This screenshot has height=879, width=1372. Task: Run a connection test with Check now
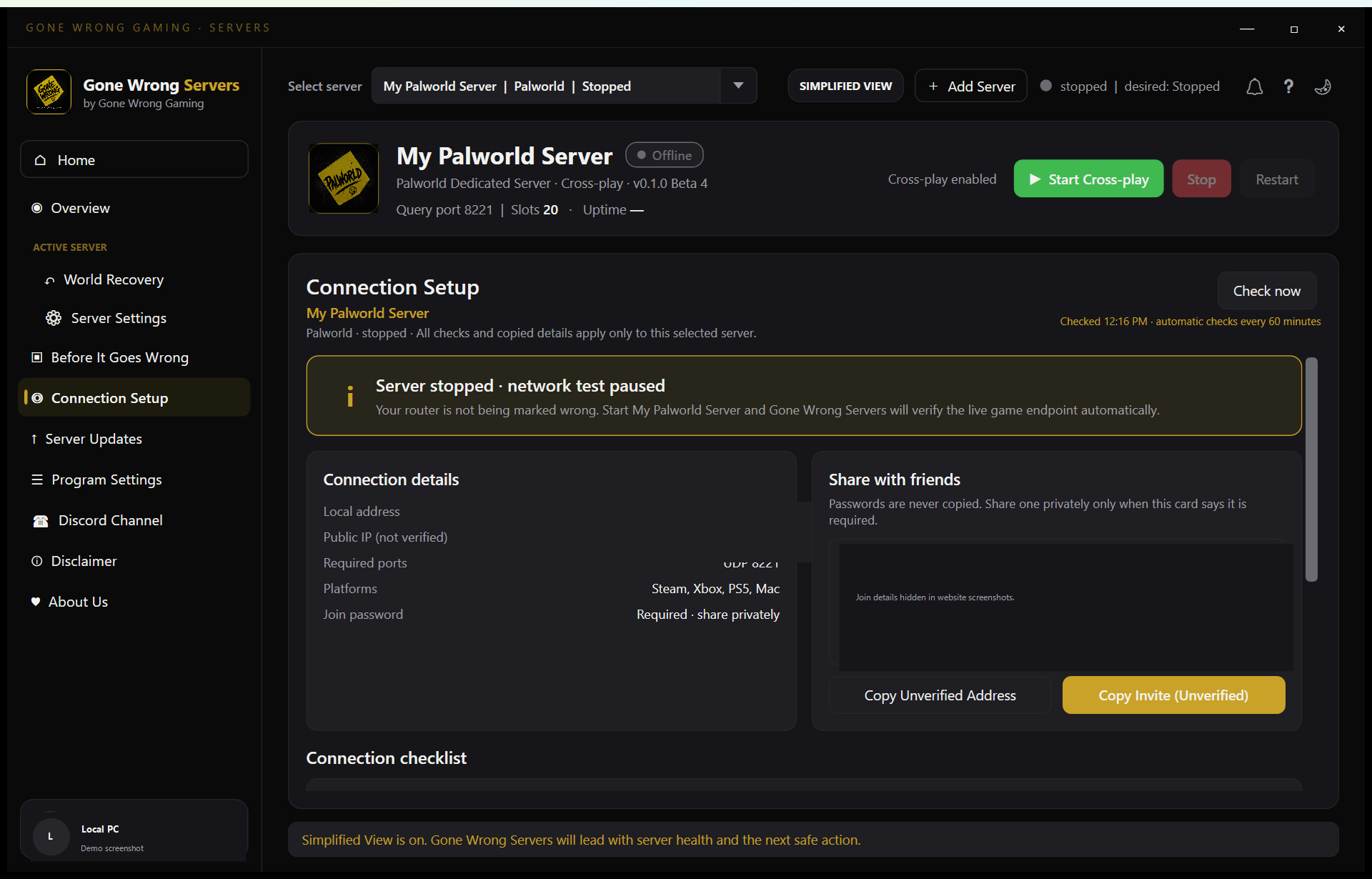click(x=1267, y=291)
